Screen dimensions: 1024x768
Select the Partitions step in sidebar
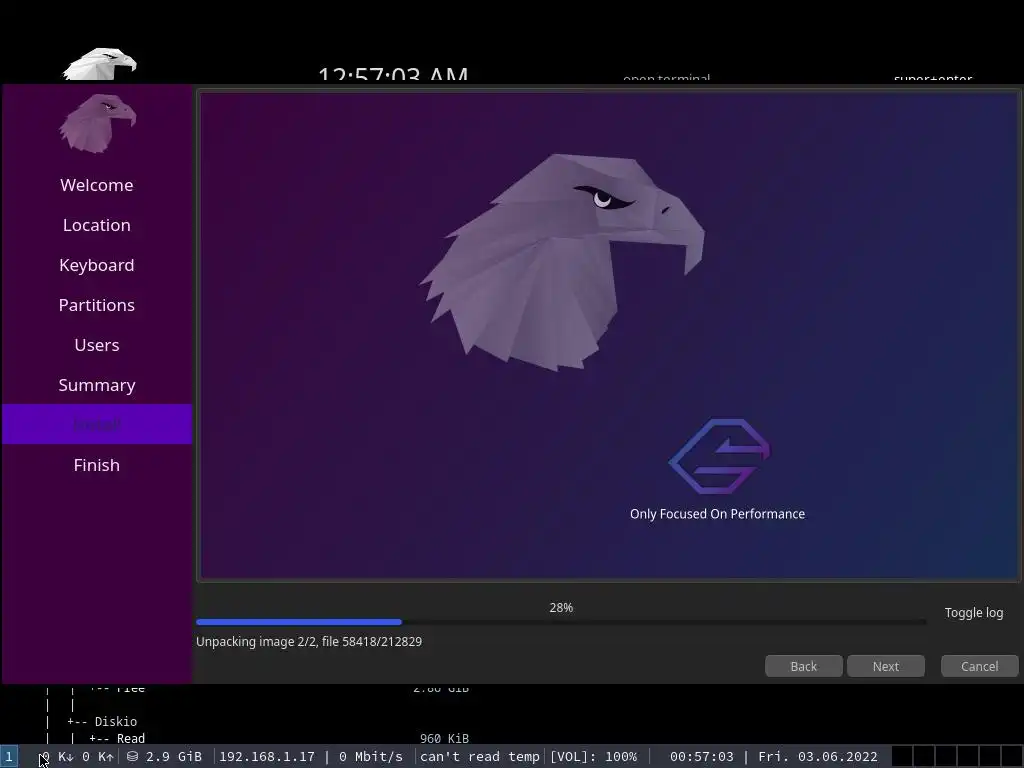[x=97, y=305]
